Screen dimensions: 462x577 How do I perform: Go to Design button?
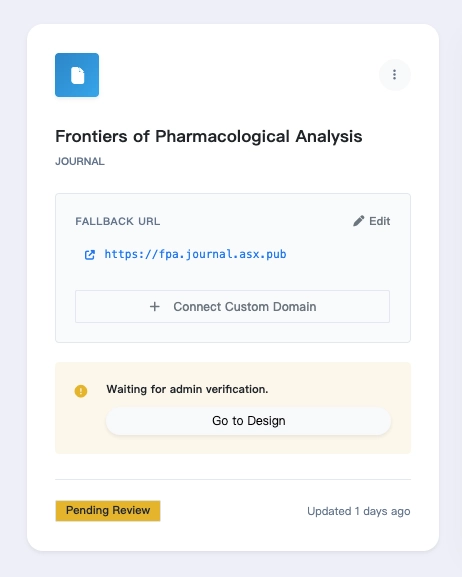(248, 421)
